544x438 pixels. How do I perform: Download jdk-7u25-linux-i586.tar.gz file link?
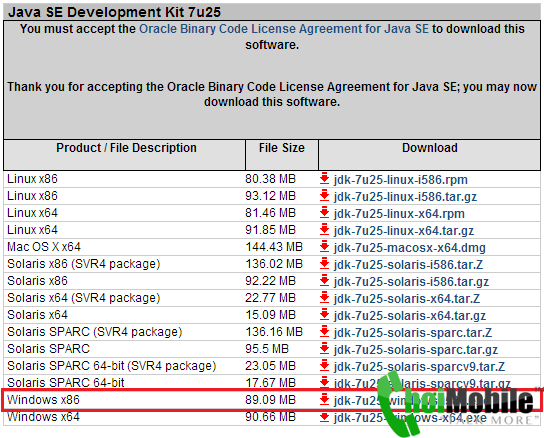click(x=405, y=197)
